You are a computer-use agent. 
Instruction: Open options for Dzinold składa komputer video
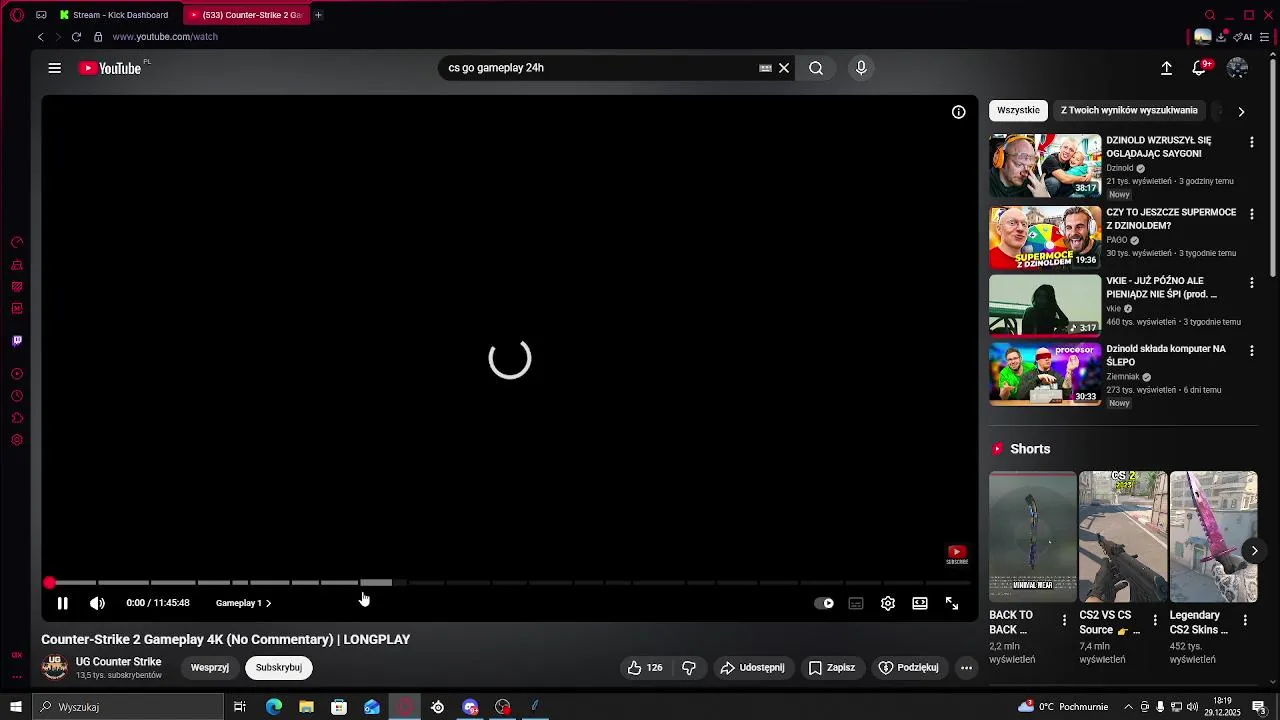(x=1251, y=351)
